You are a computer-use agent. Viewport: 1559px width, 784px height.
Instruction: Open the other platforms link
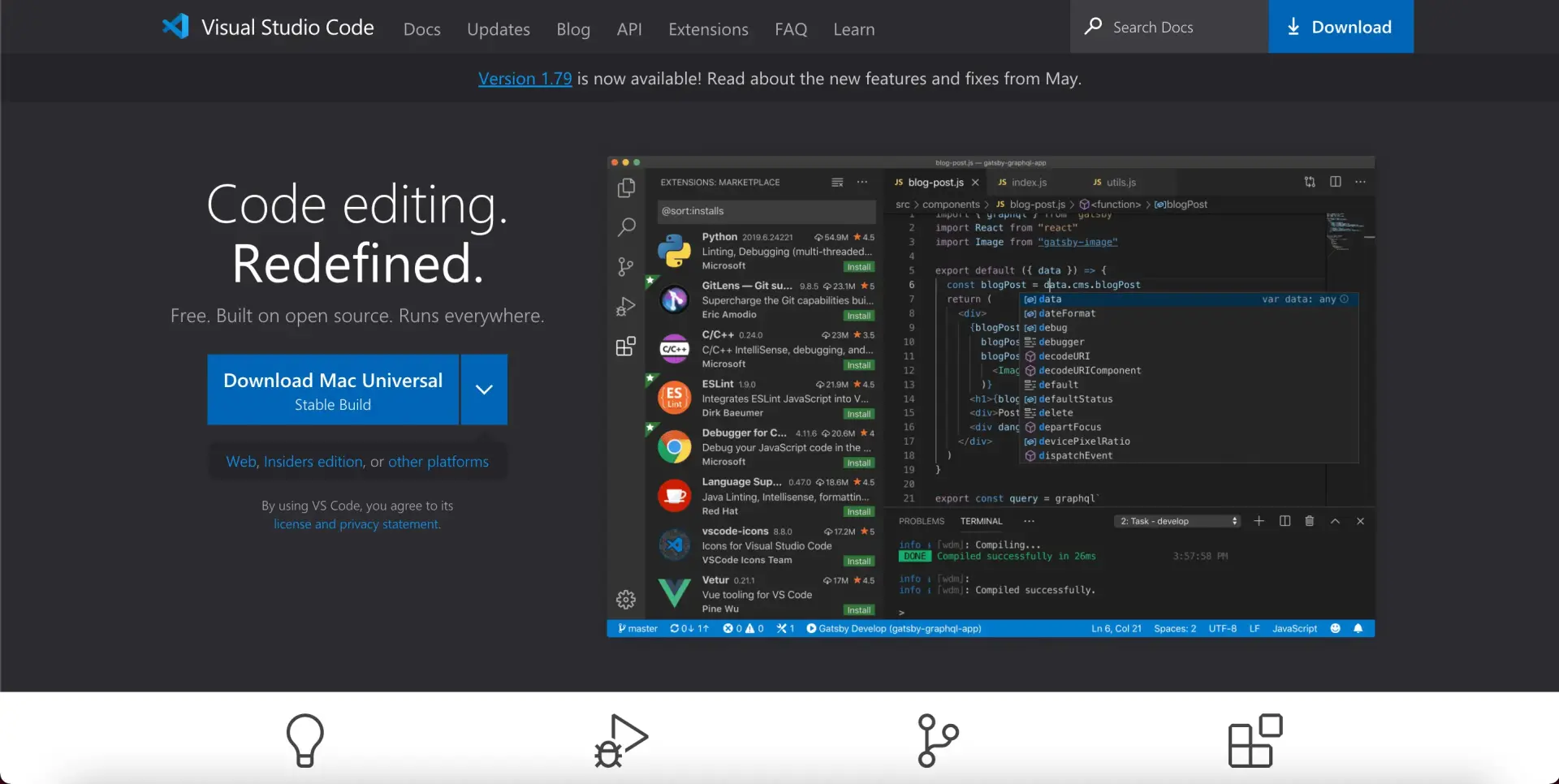click(x=438, y=462)
